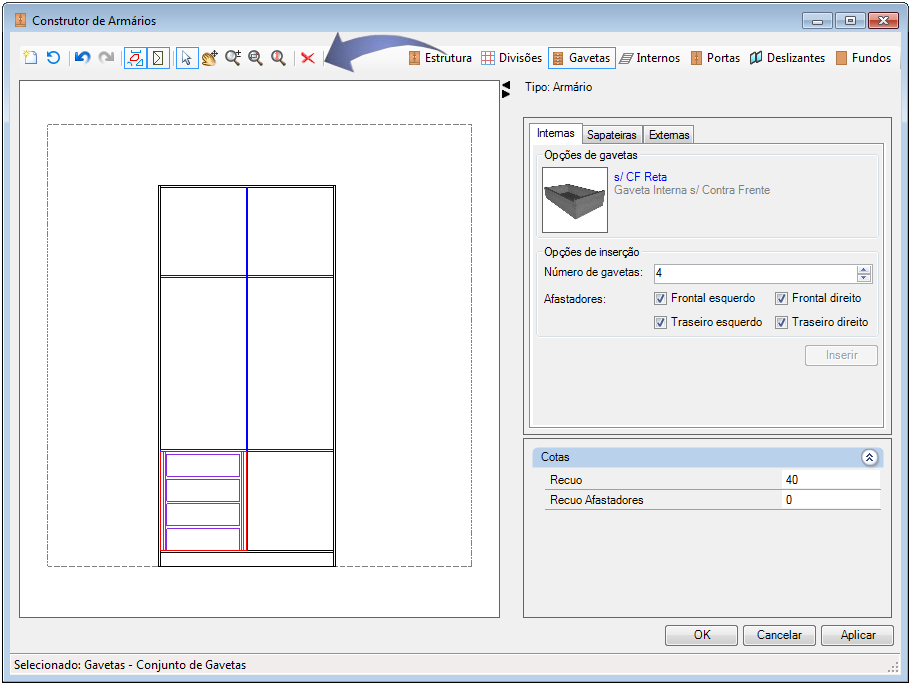Click the "Tipo: Armário" label
Screen dimensions: 911x686
tap(558, 87)
